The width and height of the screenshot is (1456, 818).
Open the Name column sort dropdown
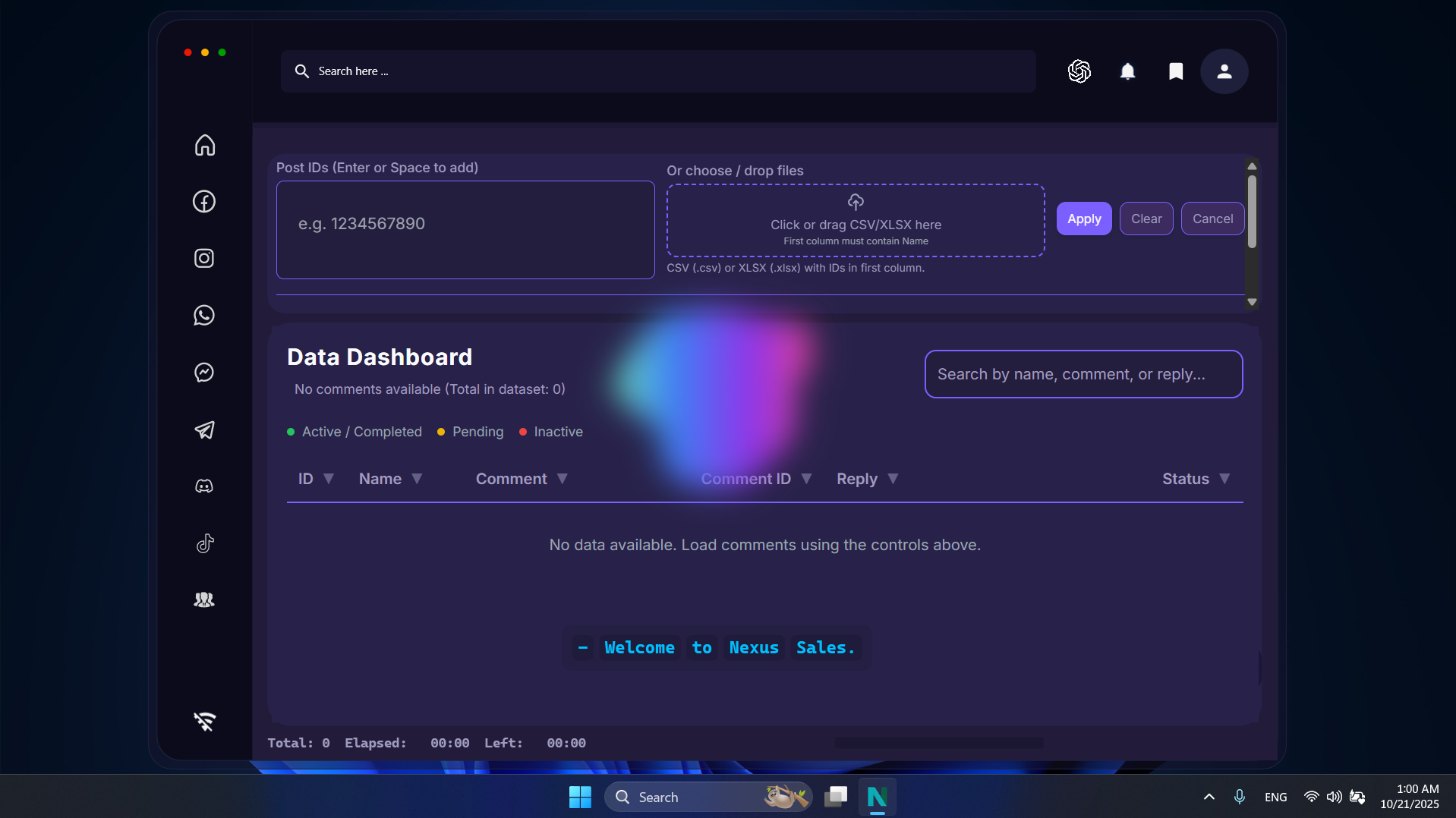[x=418, y=479]
